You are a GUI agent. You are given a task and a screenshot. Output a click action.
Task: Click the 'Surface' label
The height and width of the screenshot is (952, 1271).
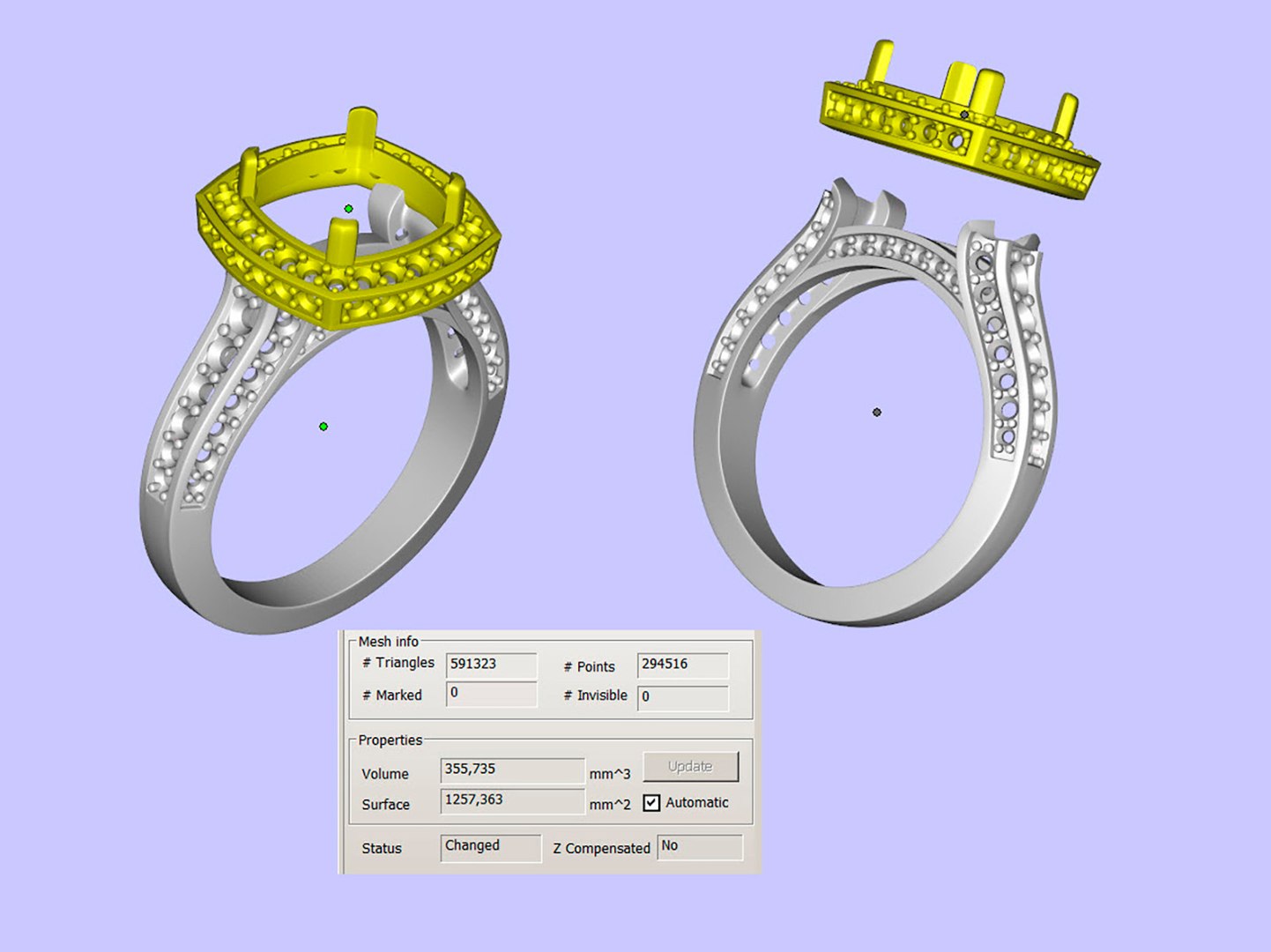click(x=386, y=805)
